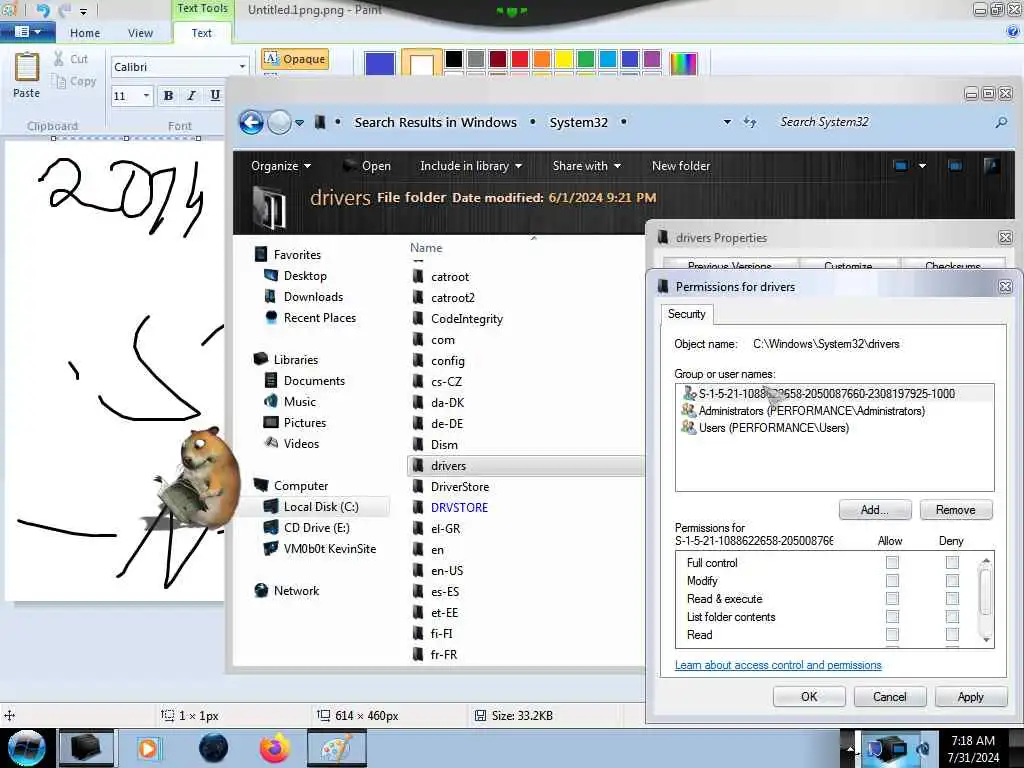Select the S-1-5-21 SID user entry
Image resolution: width=1024 pixels, height=768 pixels.
[835, 393]
